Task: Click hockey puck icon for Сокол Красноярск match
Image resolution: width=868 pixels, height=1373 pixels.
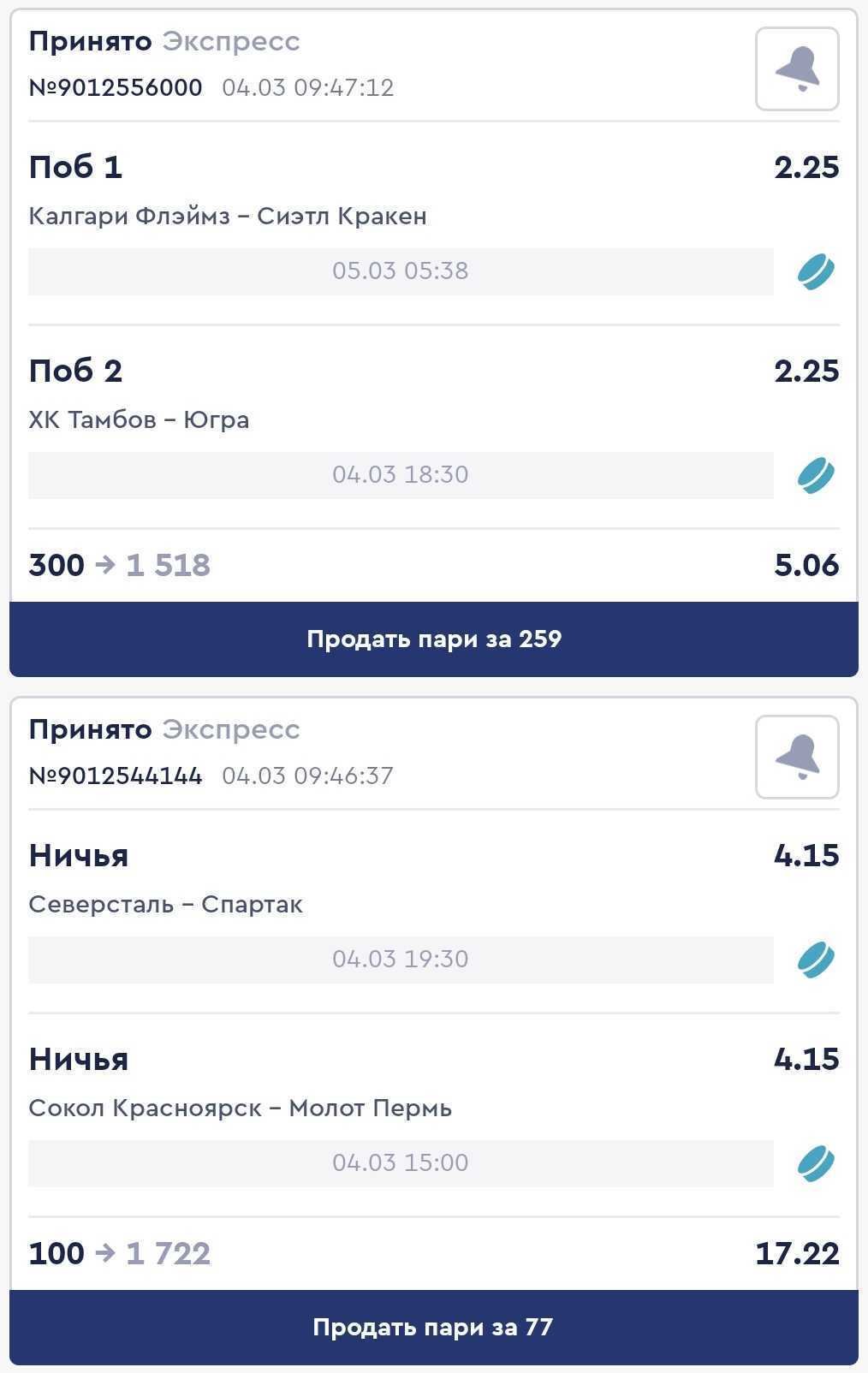Action: point(816,1163)
